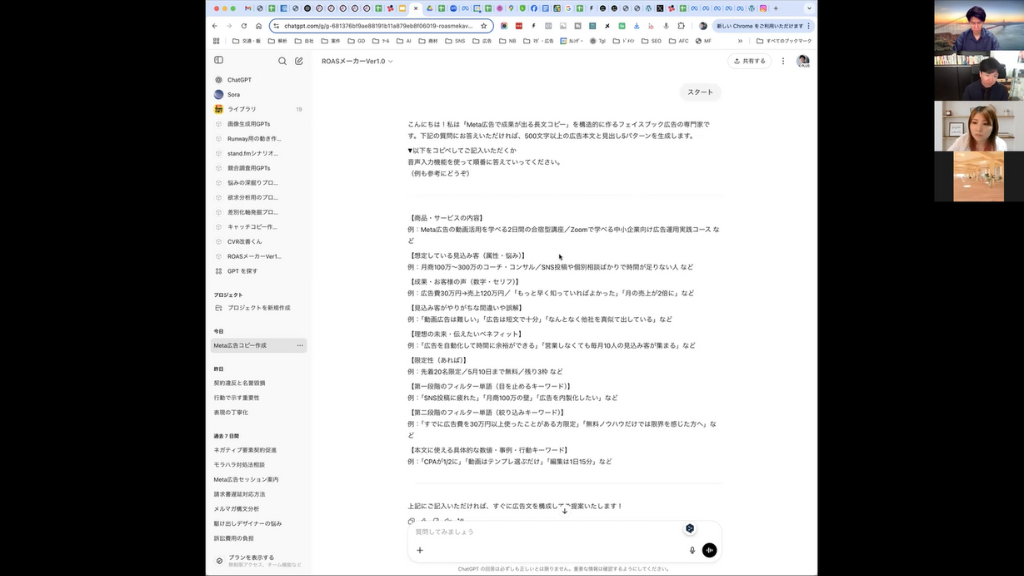The image size is (1024, 576).
Task: Open the three-dot conversation options menu
Action: (783, 61)
